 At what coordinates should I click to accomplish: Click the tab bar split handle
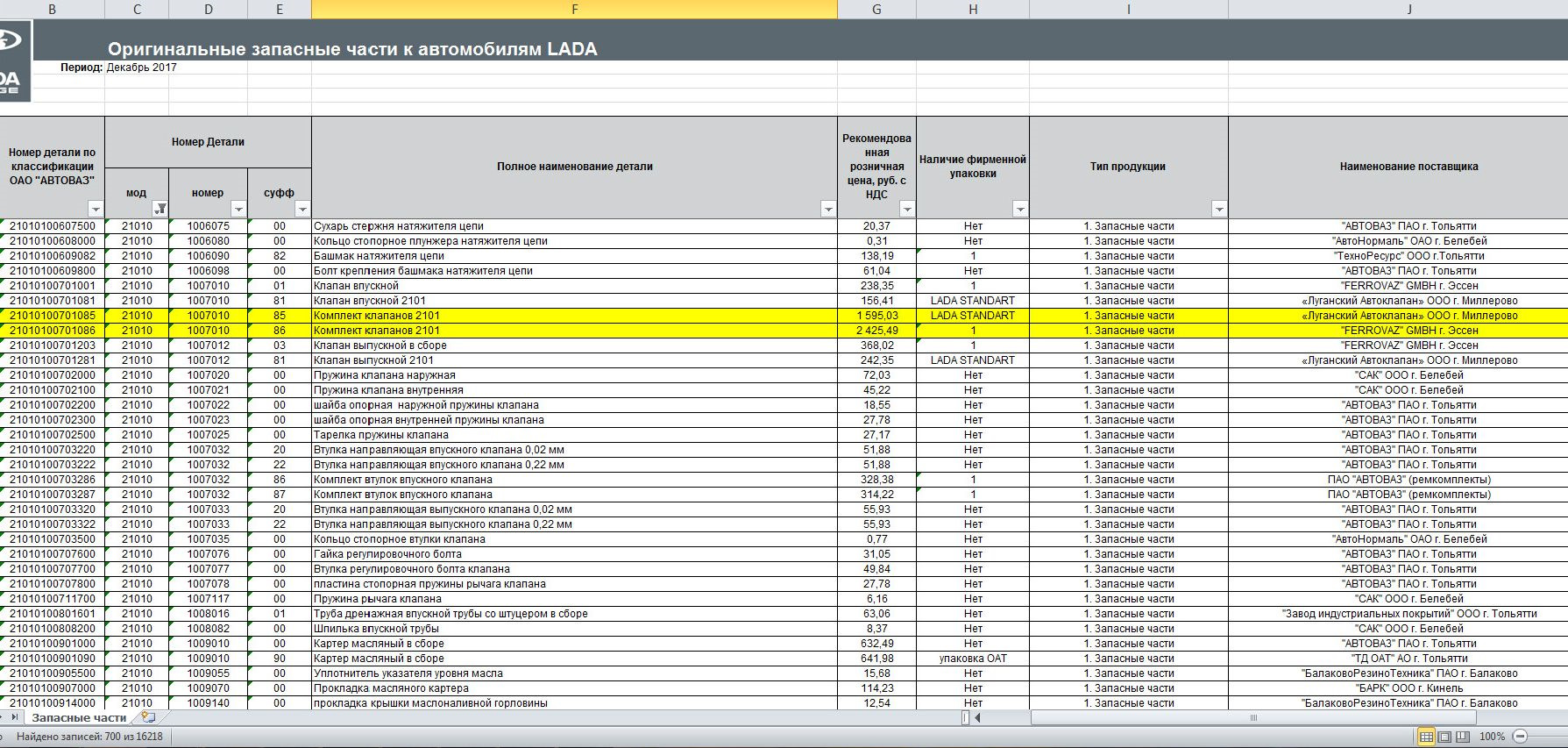965,717
